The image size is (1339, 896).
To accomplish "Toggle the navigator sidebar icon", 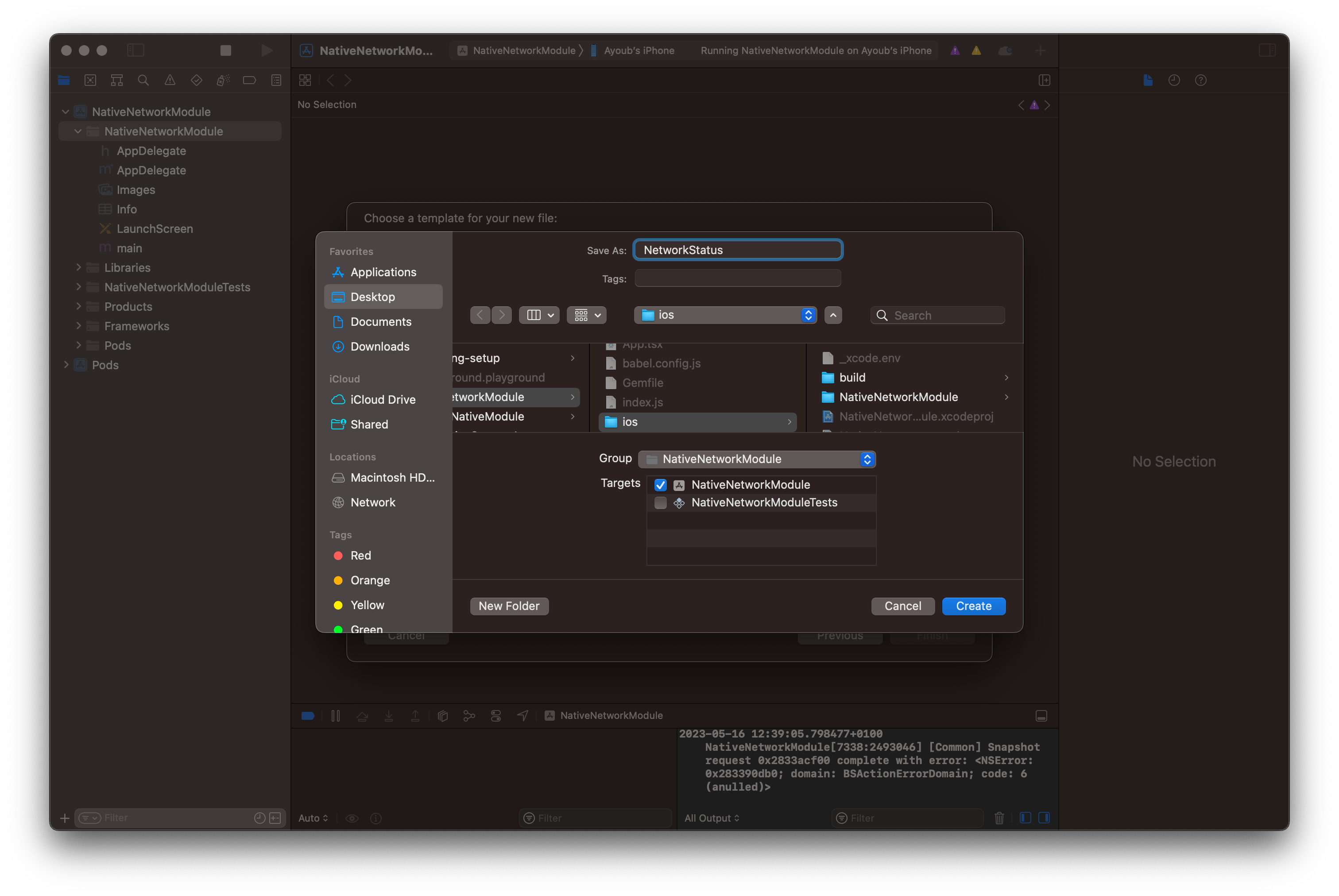I will 135,50.
